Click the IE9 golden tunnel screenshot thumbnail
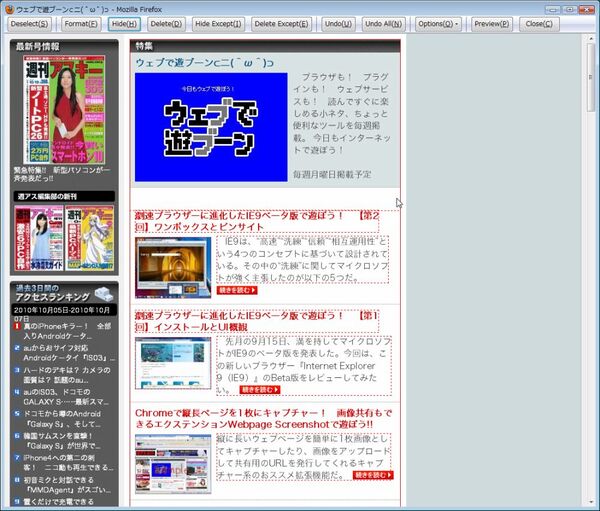 173,268
